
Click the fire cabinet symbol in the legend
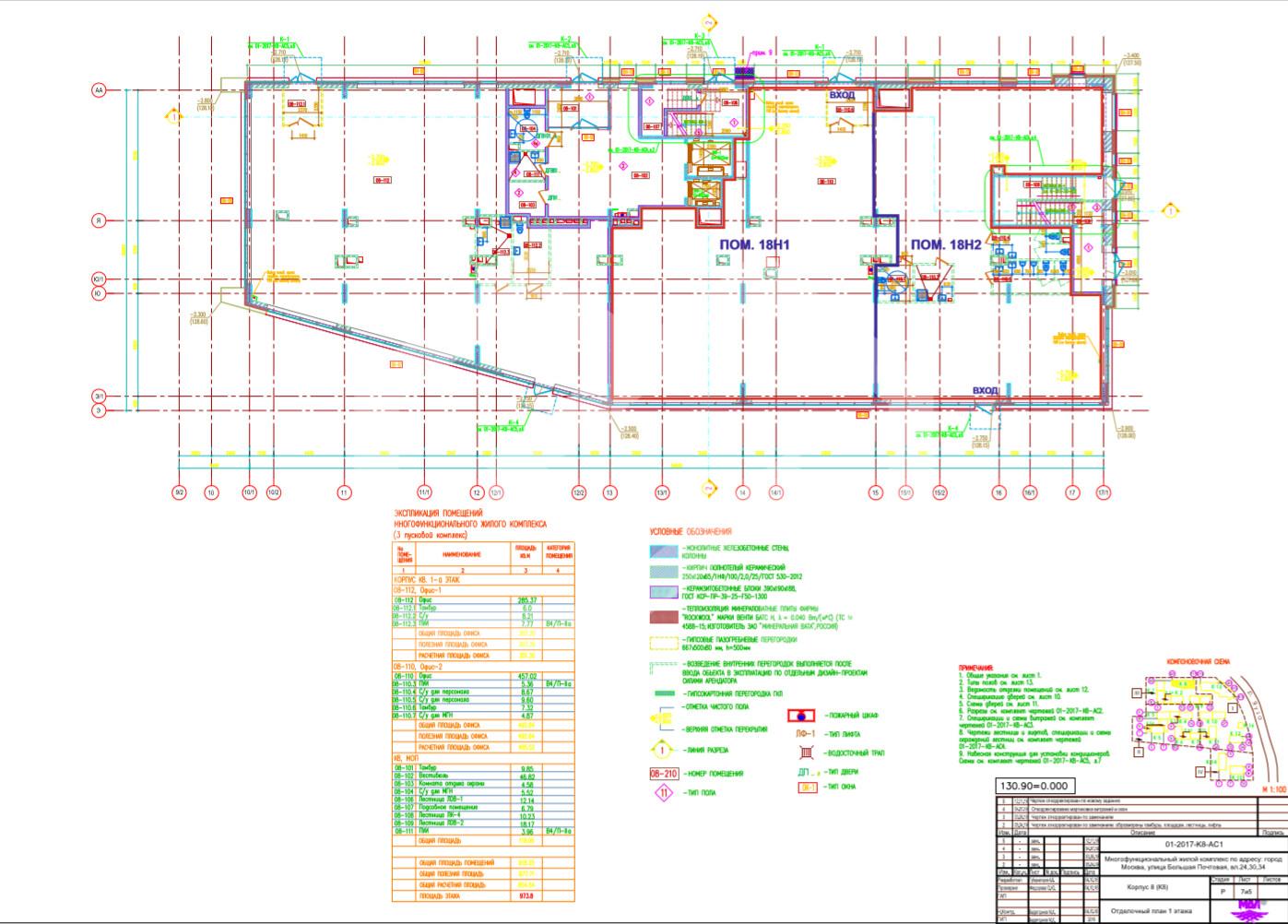coord(802,716)
